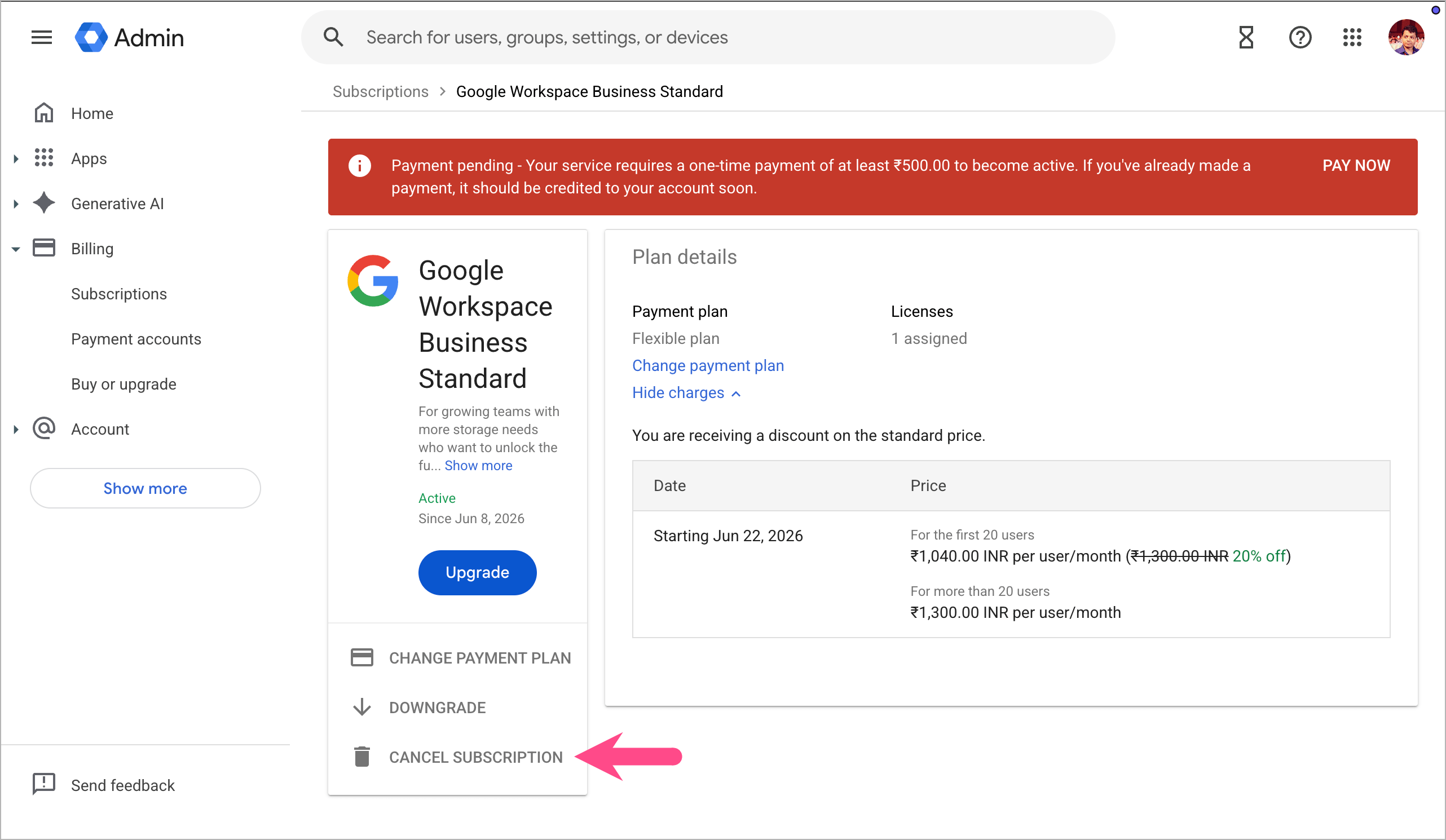The height and width of the screenshot is (840, 1446).
Task: Expand the Account sidebar section
Action: pos(16,429)
